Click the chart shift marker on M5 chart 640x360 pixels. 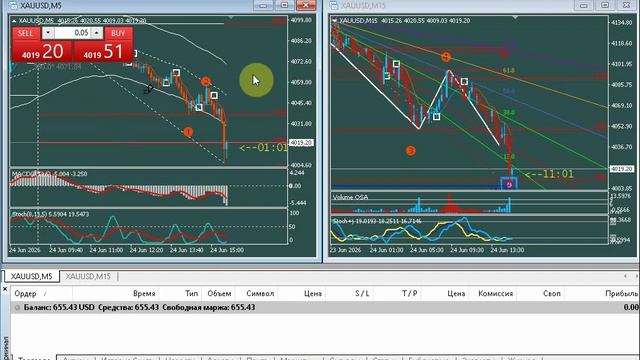point(231,18)
